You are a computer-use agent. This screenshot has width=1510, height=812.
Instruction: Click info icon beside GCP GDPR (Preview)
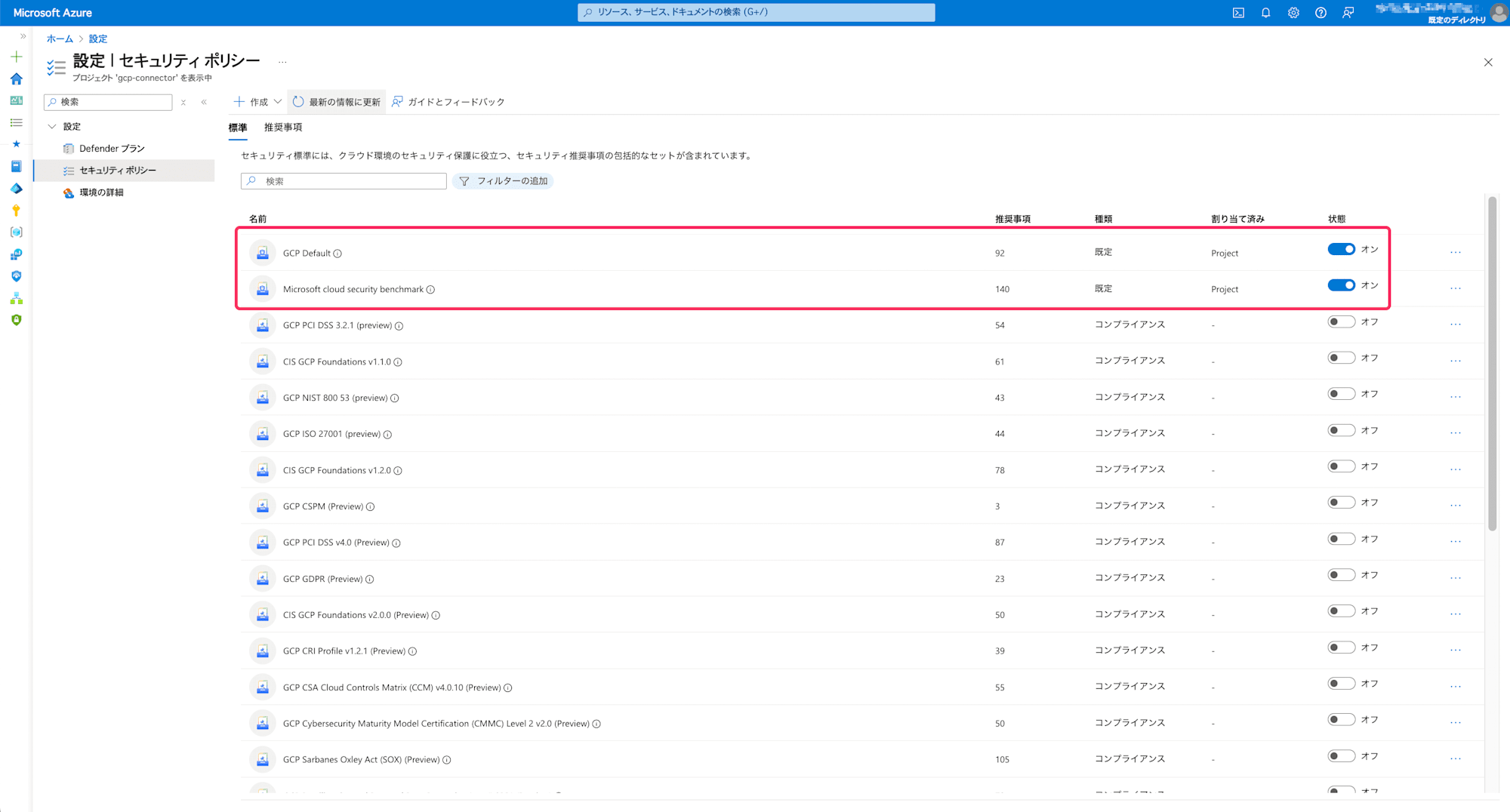pos(369,580)
